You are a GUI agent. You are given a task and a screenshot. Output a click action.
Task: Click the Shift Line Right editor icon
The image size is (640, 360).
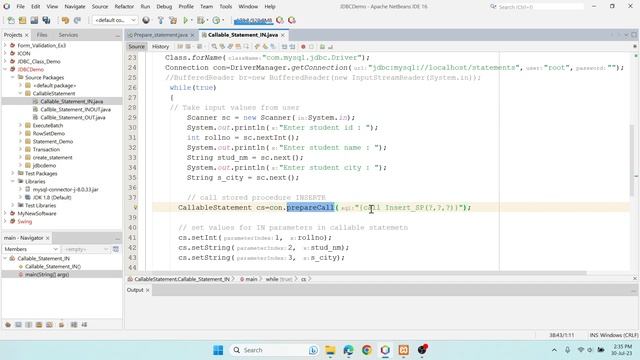tap(292, 47)
